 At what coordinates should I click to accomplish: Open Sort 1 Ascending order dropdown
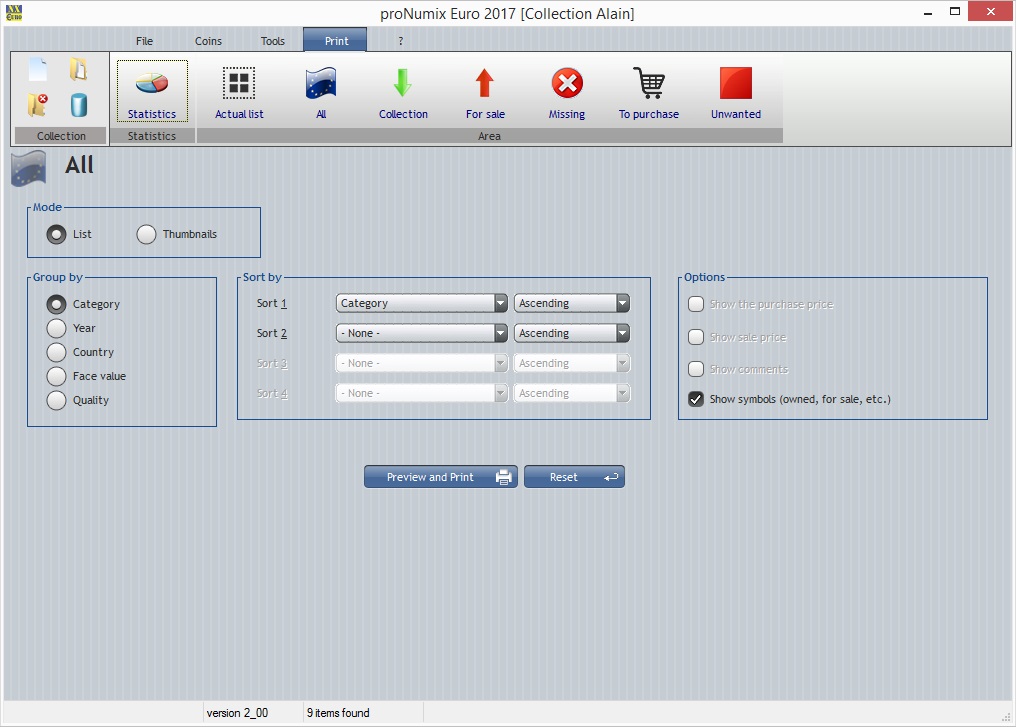coord(571,303)
